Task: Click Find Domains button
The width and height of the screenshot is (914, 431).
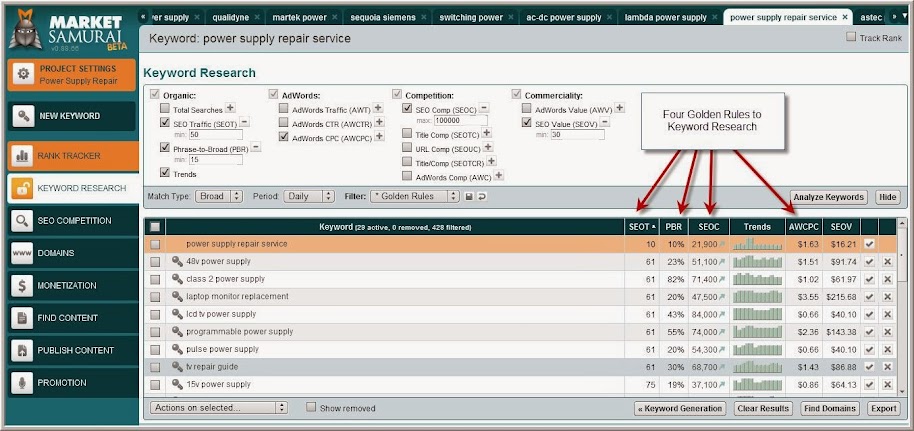Action: [830, 408]
